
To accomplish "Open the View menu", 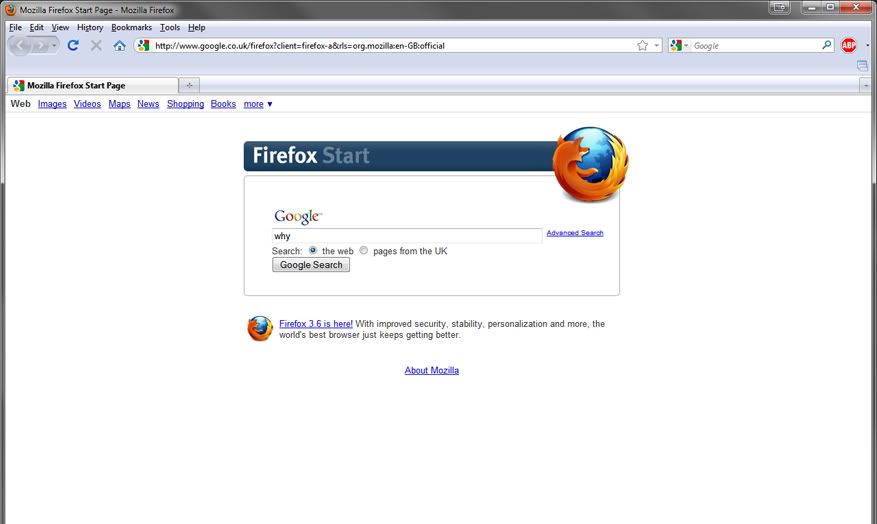I will point(60,27).
